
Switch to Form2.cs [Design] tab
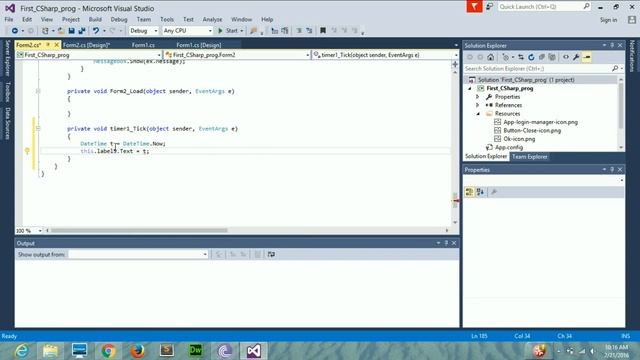(86, 45)
